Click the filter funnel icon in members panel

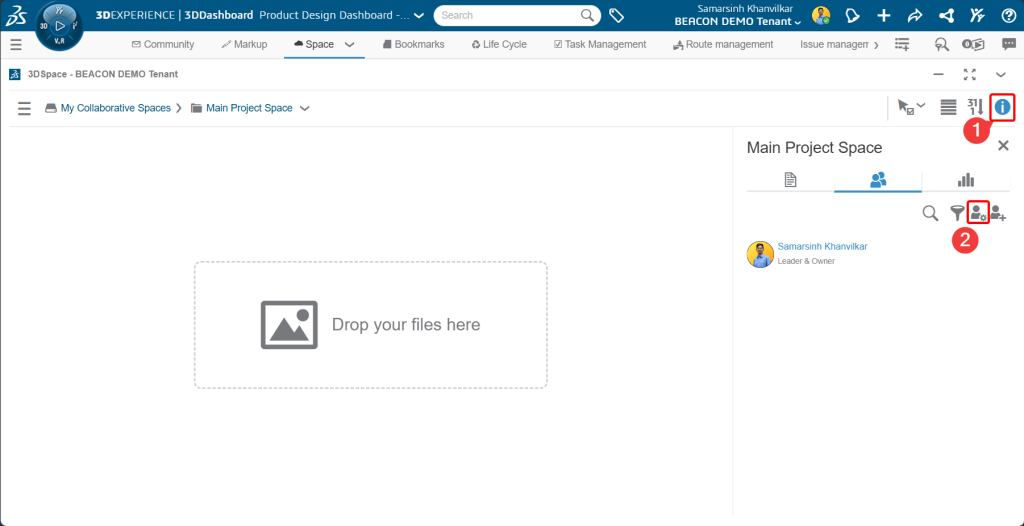[x=957, y=212]
